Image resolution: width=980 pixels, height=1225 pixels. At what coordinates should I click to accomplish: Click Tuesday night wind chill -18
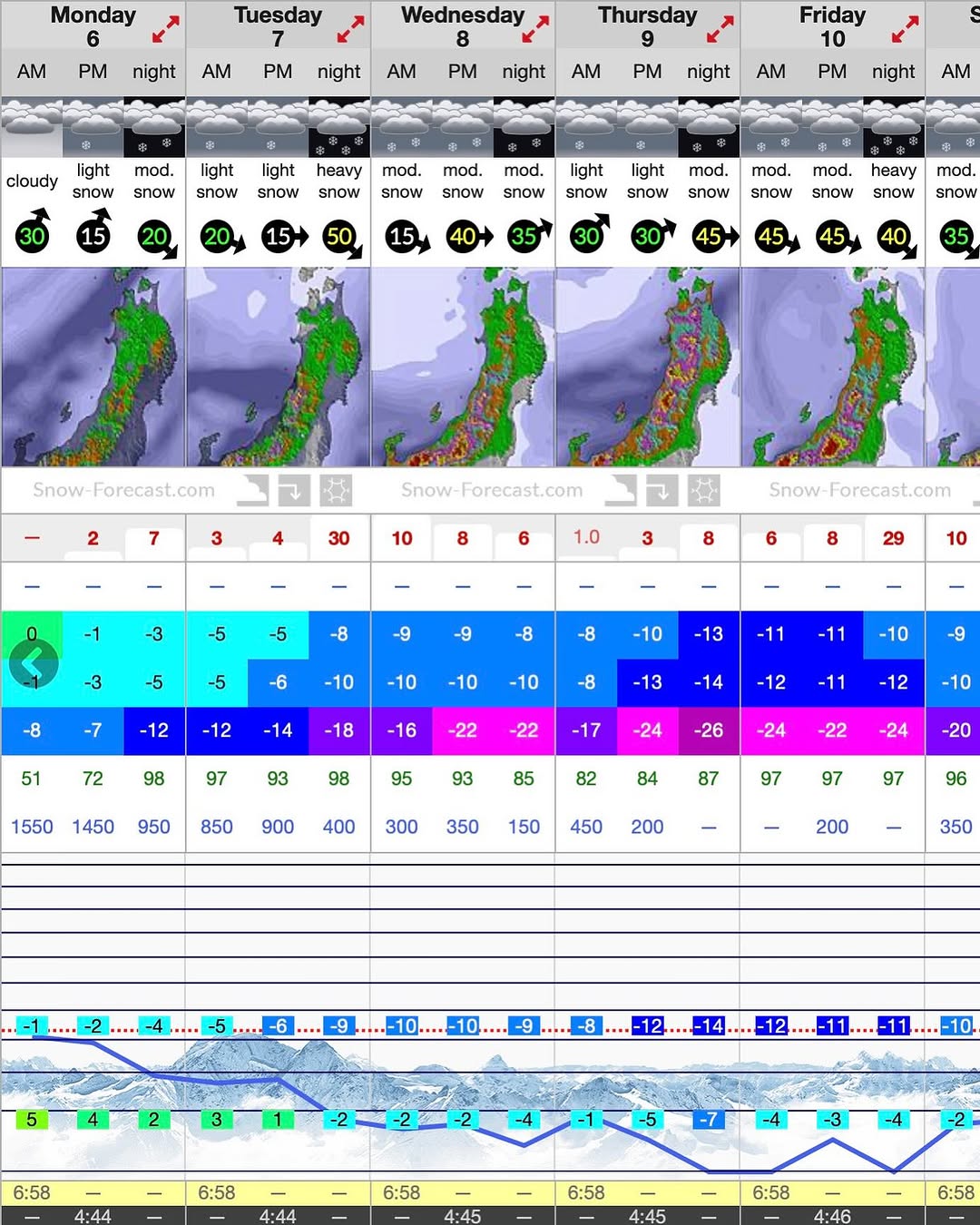(339, 730)
